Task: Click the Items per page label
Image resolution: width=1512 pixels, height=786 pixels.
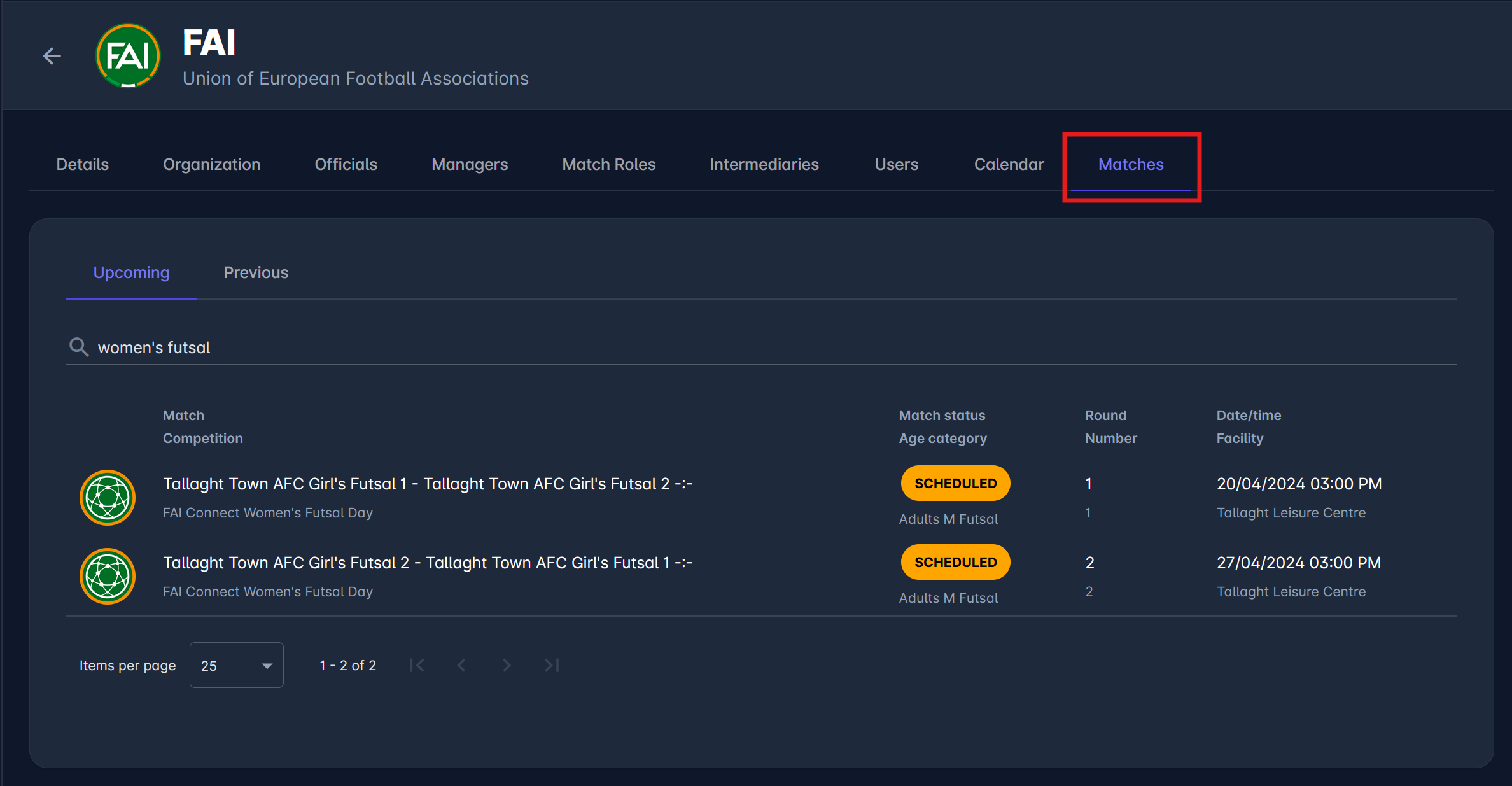Action: coord(128,666)
